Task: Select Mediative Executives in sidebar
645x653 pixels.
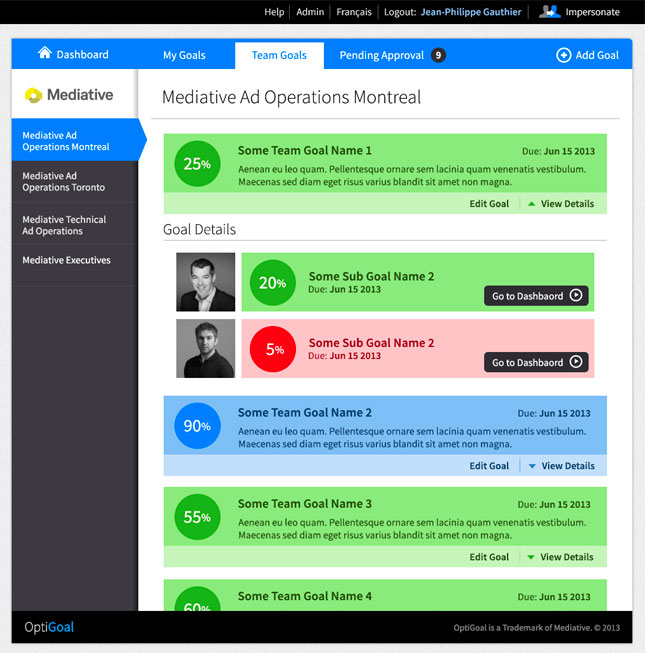Action: pyautogui.click(x=66, y=260)
